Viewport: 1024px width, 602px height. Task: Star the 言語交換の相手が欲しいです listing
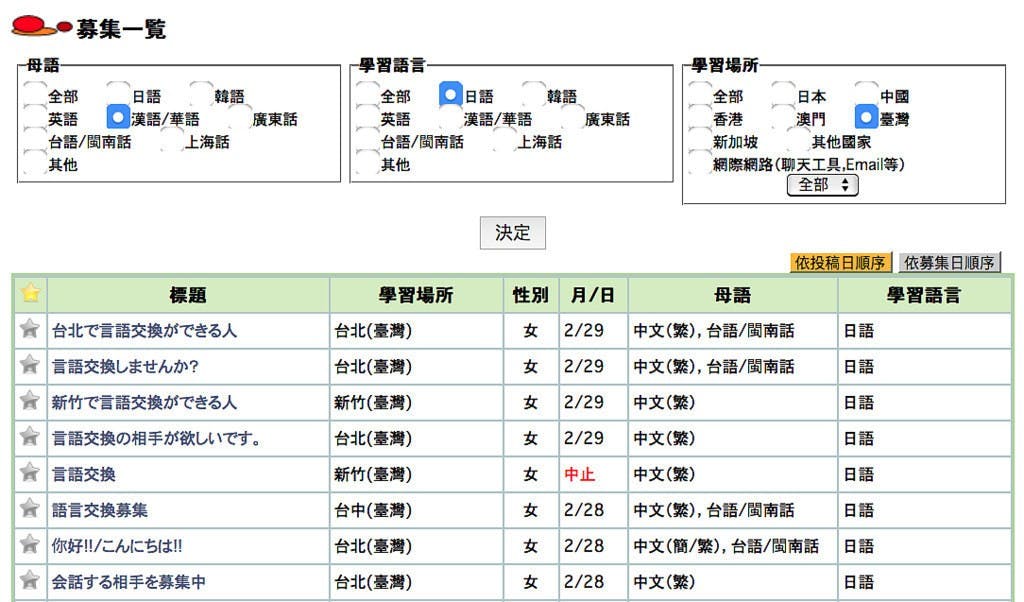[30, 436]
